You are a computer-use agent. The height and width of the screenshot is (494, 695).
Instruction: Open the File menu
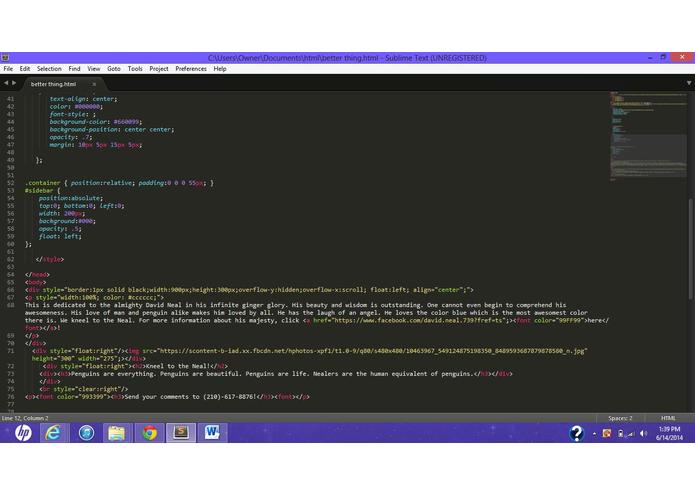pos(8,69)
